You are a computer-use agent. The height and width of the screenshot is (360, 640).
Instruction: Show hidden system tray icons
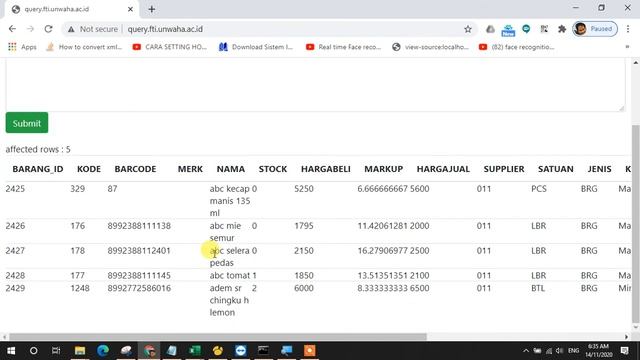(526, 351)
